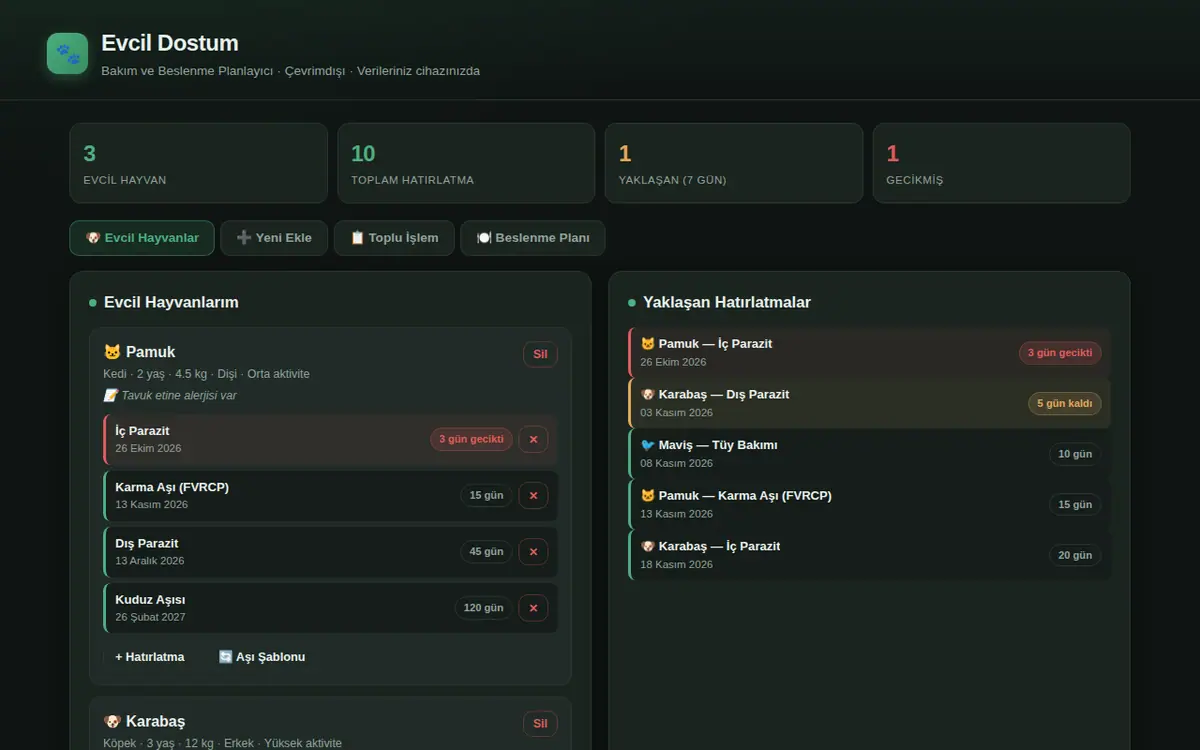The width and height of the screenshot is (1200, 750).
Task: Click the 120 gün badge
Action: coord(484,607)
